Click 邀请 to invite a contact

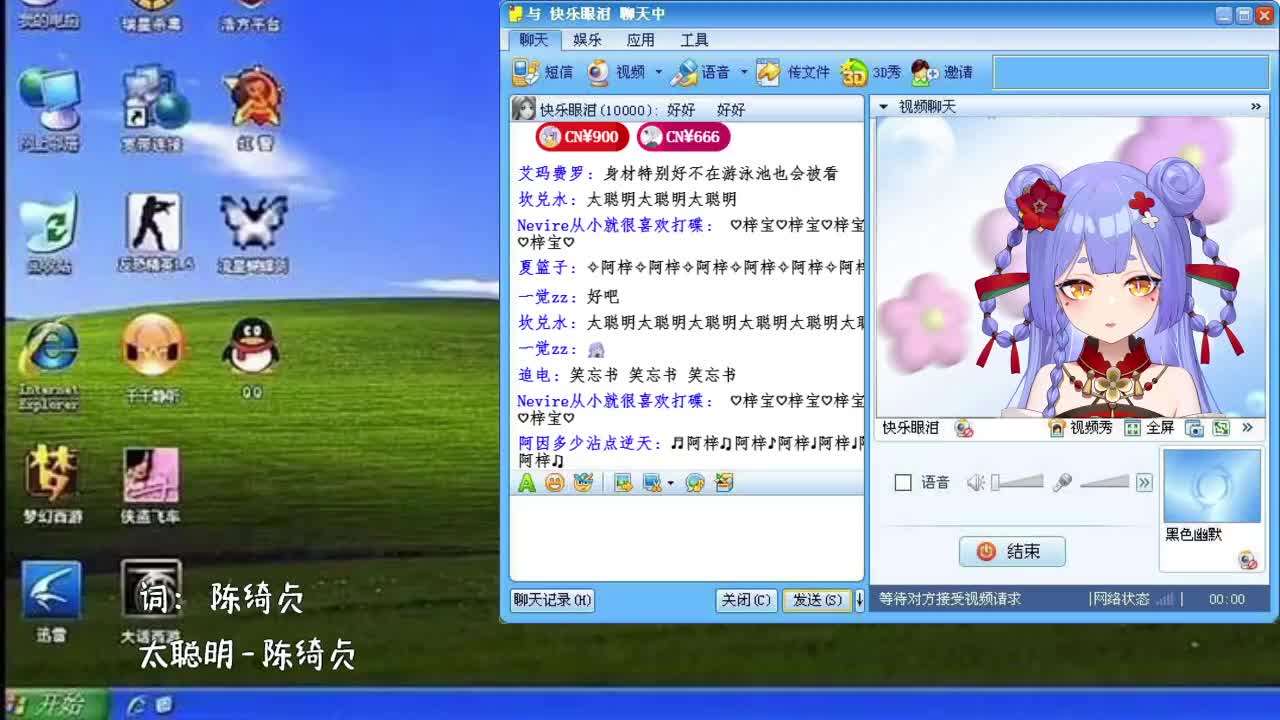click(x=942, y=72)
